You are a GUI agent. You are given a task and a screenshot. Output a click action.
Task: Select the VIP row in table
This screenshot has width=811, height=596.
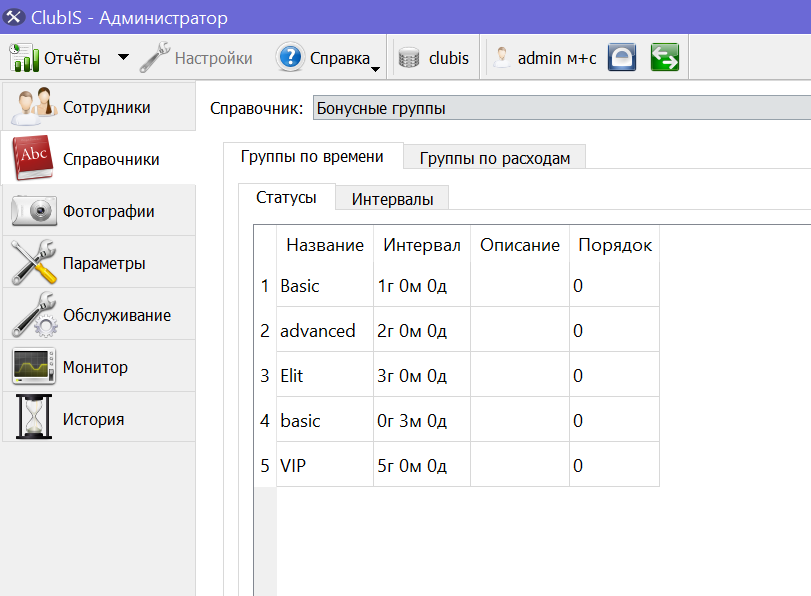[457, 466]
